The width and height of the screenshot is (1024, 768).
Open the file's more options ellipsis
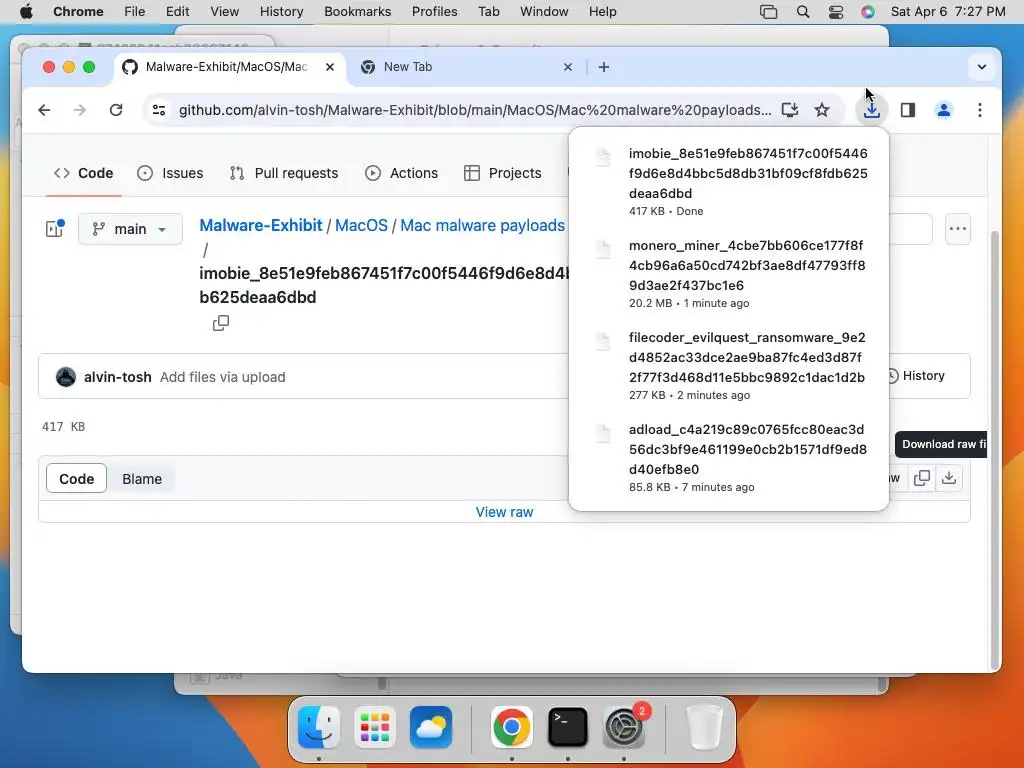tap(957, 229)
